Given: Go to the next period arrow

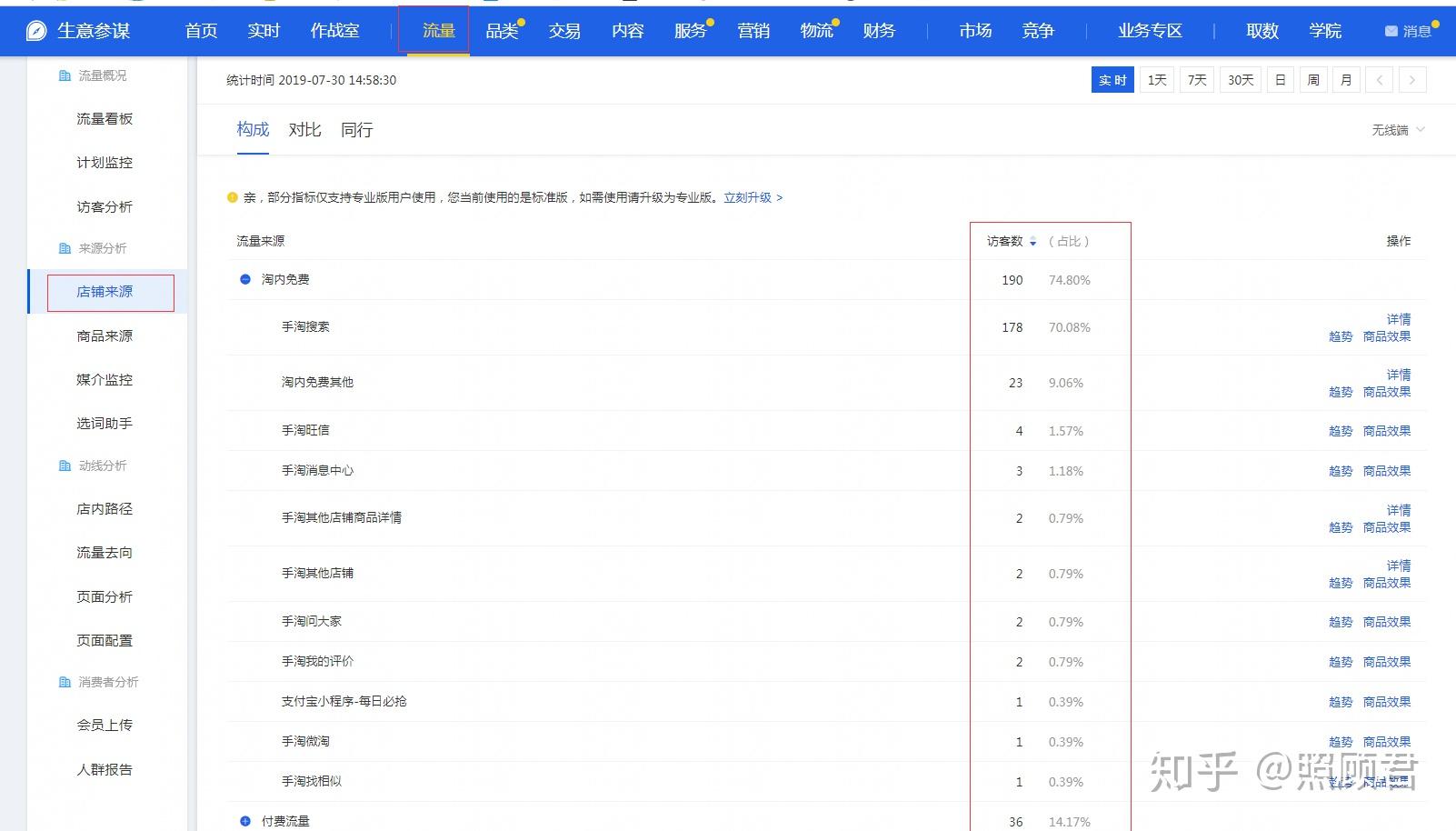Looking at the screenshot, I should pyautogui.click(x=1412, y=80).
